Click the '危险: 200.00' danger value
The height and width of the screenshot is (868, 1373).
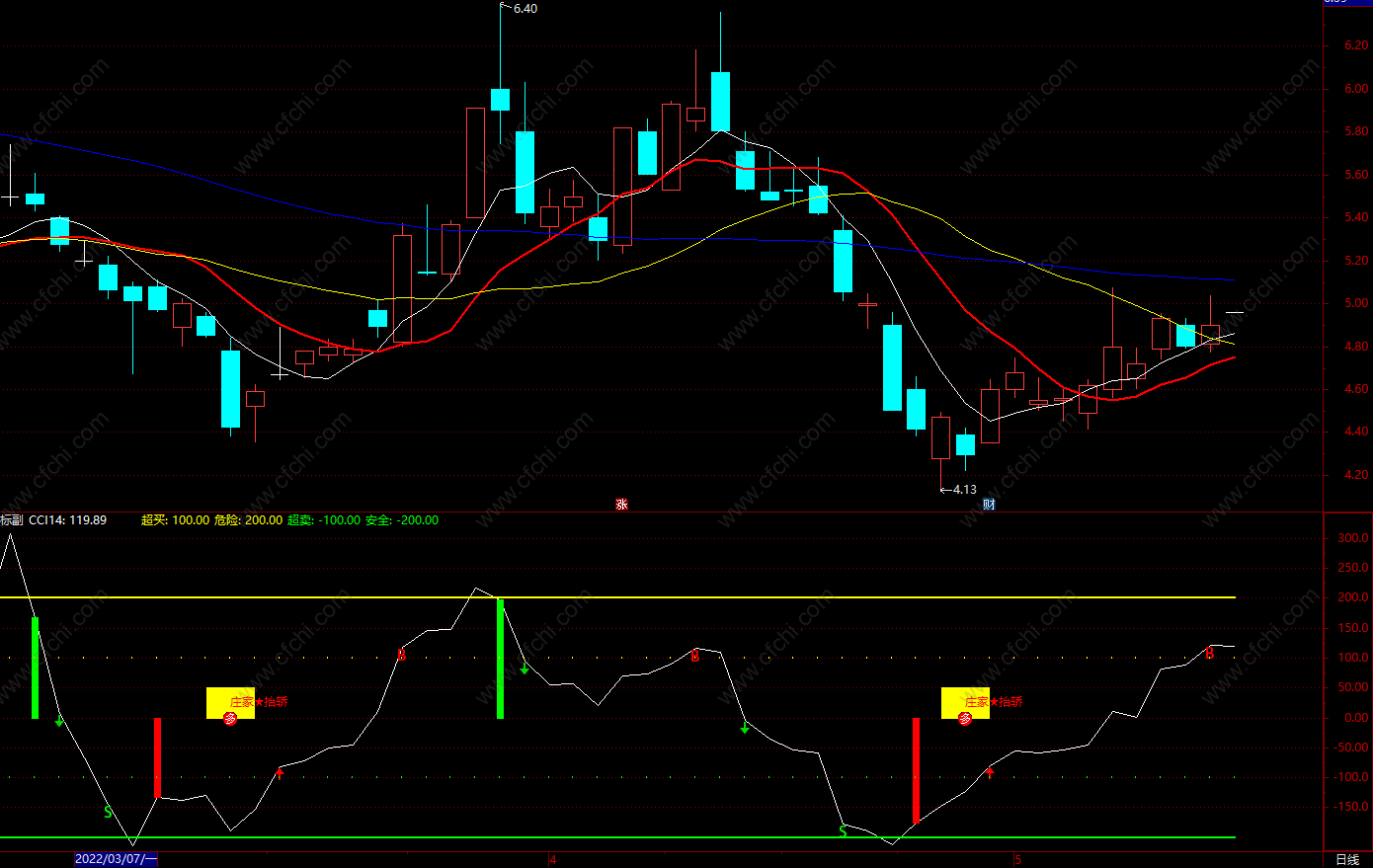click(x=249, y=520)
